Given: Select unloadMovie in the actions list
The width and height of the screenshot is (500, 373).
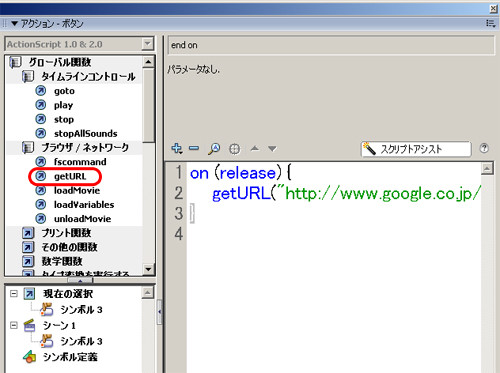Looking at the screenshot, I should (x=82, y=219).
